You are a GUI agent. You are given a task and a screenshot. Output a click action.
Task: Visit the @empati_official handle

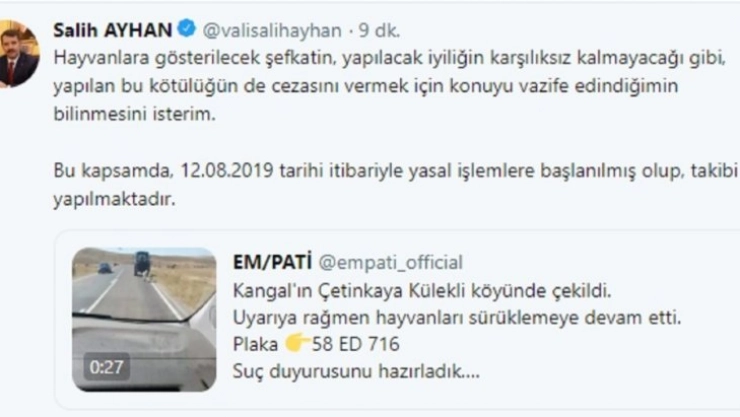point(391,262)
